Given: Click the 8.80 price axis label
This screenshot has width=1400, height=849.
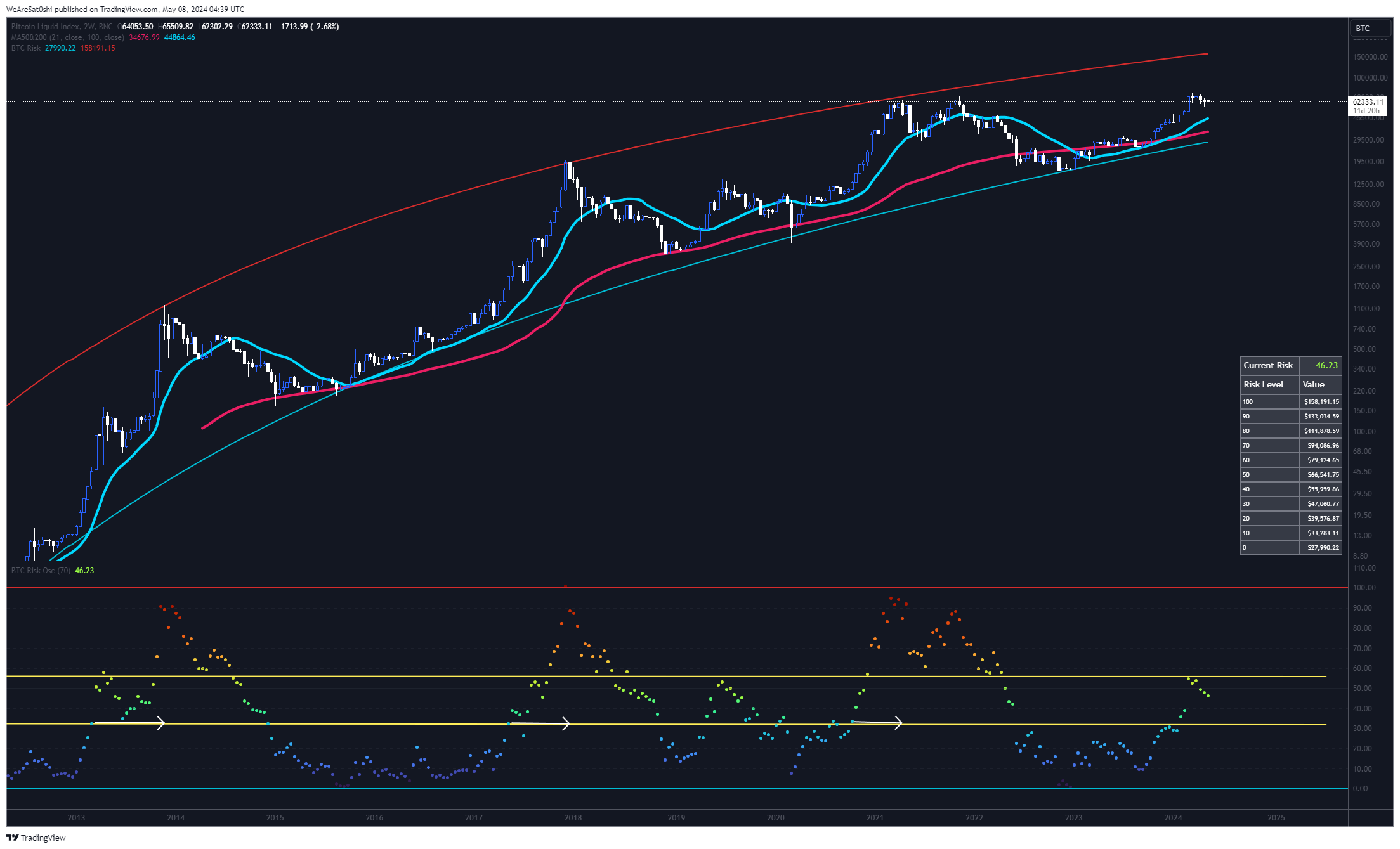Looking at the screenshot, I should point(1361,556).
